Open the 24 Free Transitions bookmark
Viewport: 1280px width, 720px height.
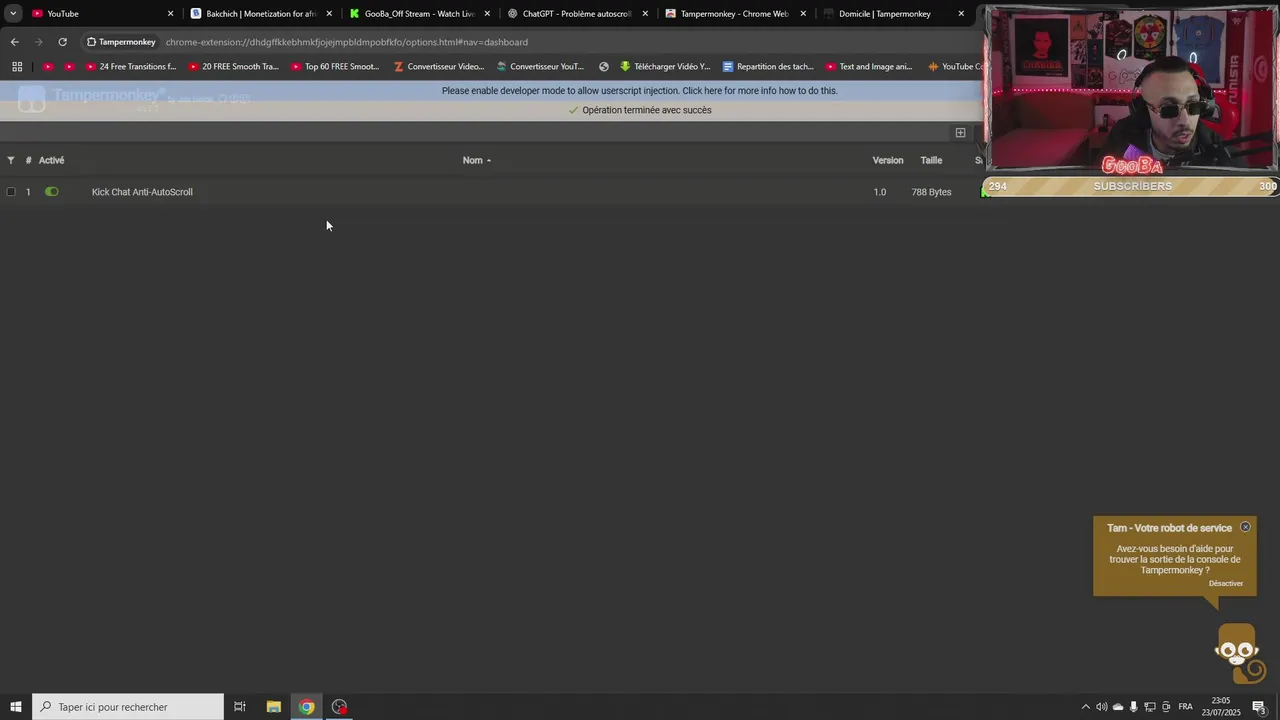pos(131,67)
